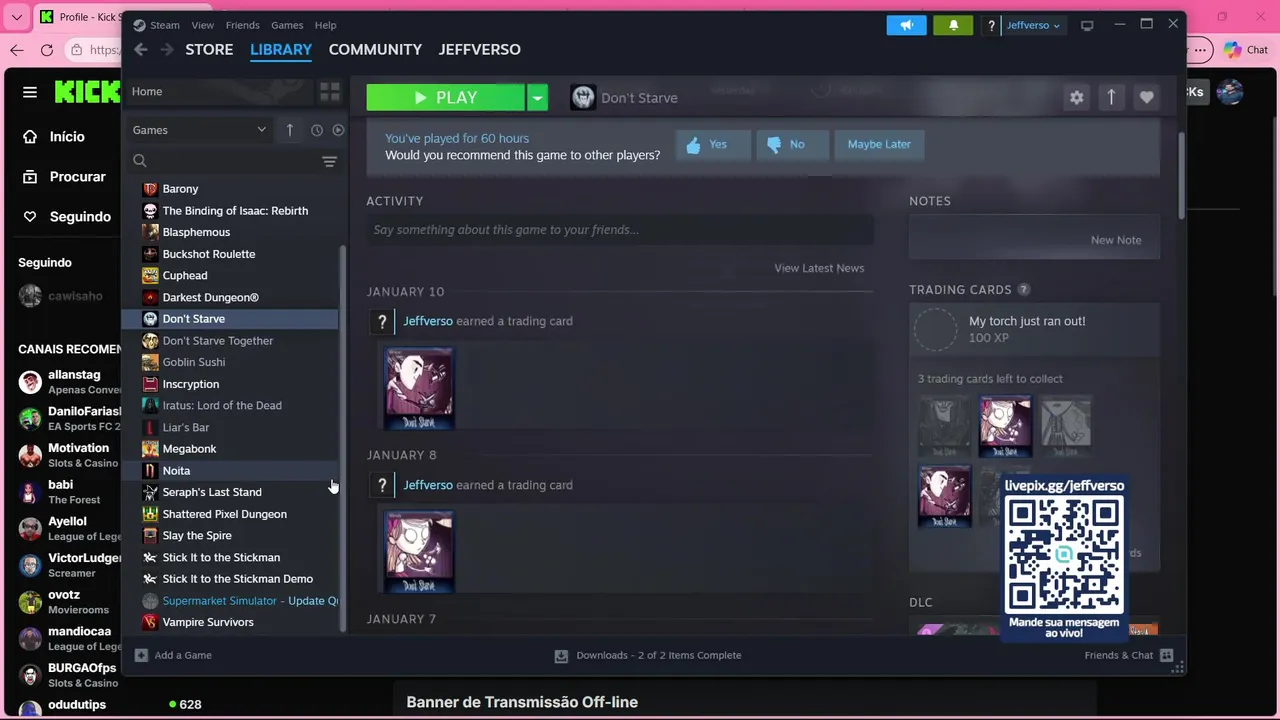Open advanced filter options icon
This screenshot has height=720, width=1280.
point(329,161)
